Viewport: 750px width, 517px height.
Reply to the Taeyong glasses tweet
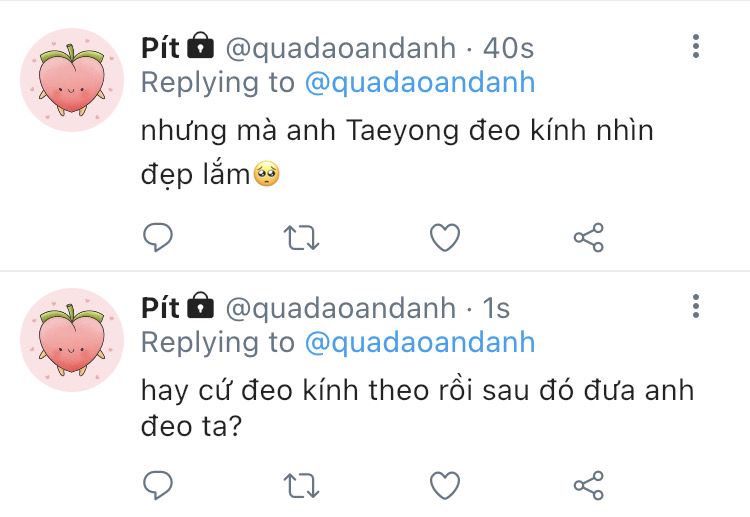(158, 237)
